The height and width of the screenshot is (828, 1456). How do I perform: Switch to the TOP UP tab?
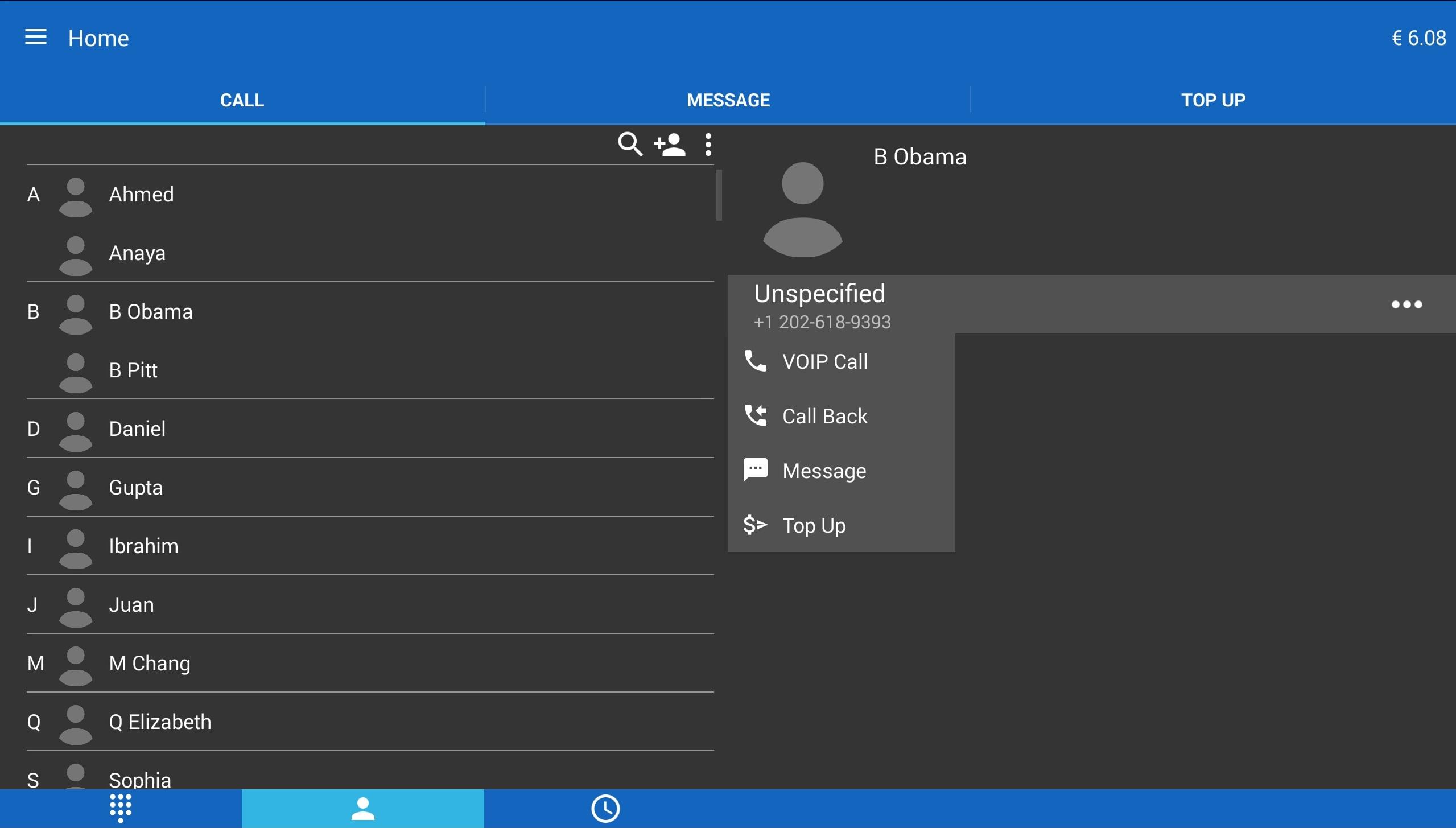(1213, 100)
